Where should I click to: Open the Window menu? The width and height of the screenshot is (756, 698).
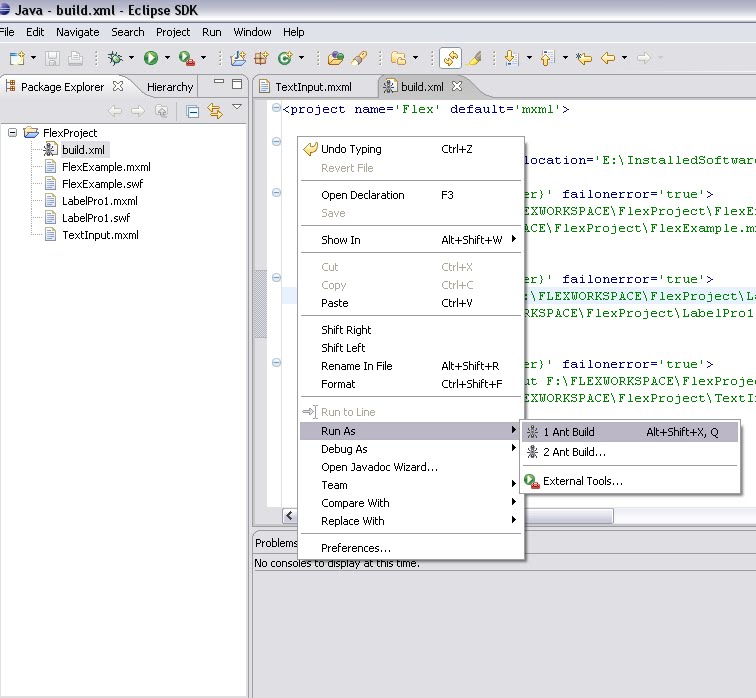click(x=252, y=32)
